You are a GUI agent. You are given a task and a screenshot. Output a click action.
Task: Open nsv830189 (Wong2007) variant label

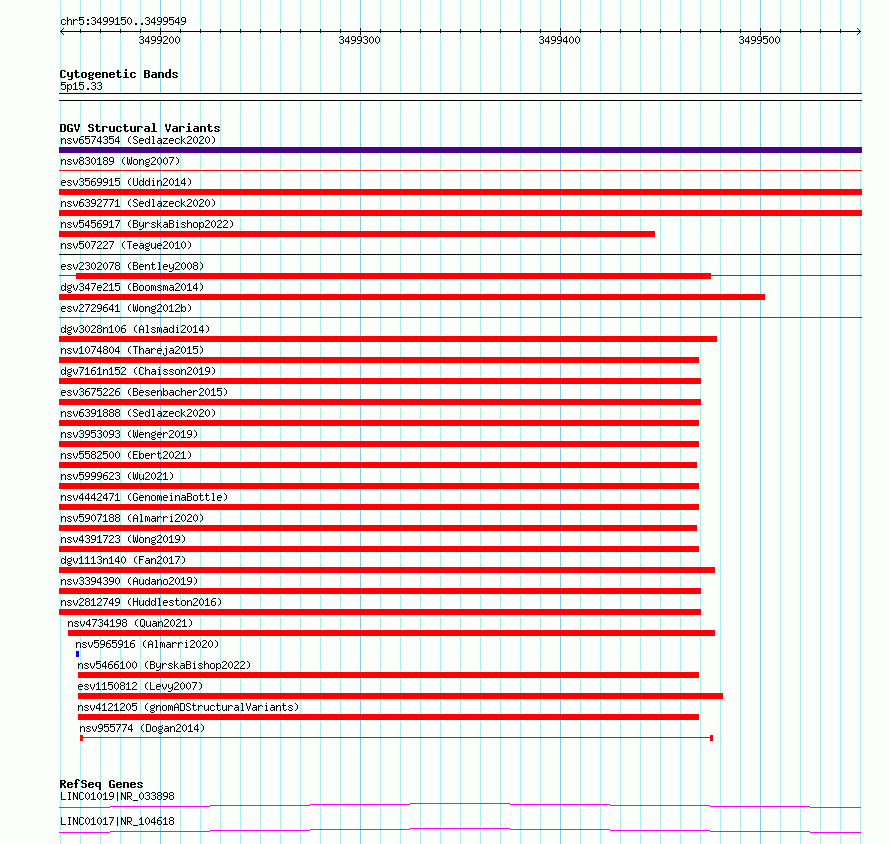(120, 161)
